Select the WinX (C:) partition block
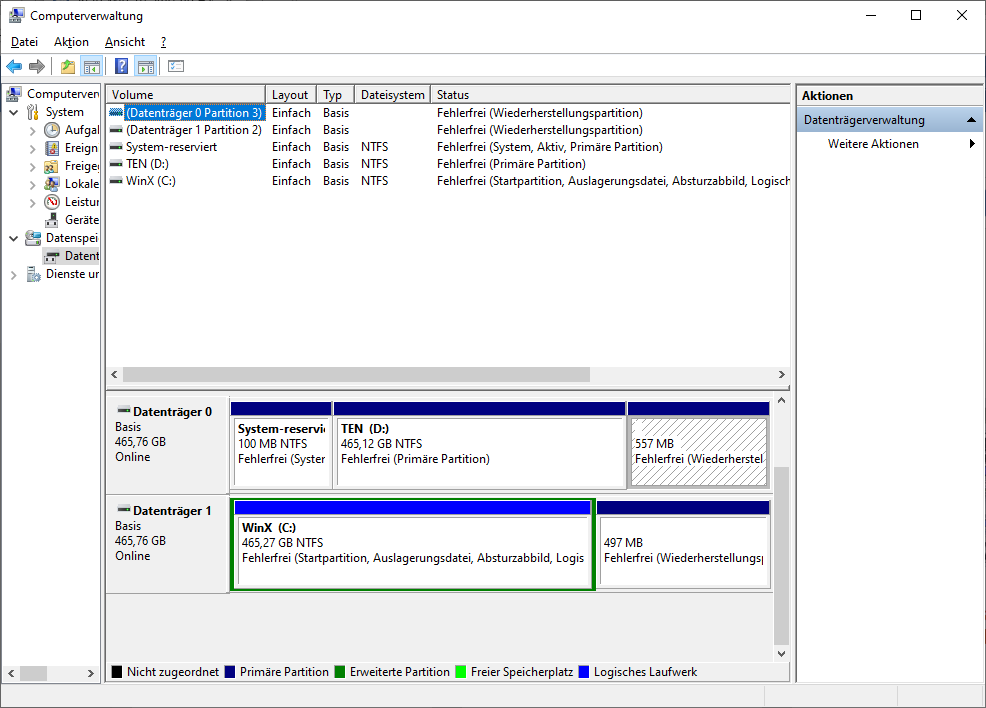 coord(413,545)
